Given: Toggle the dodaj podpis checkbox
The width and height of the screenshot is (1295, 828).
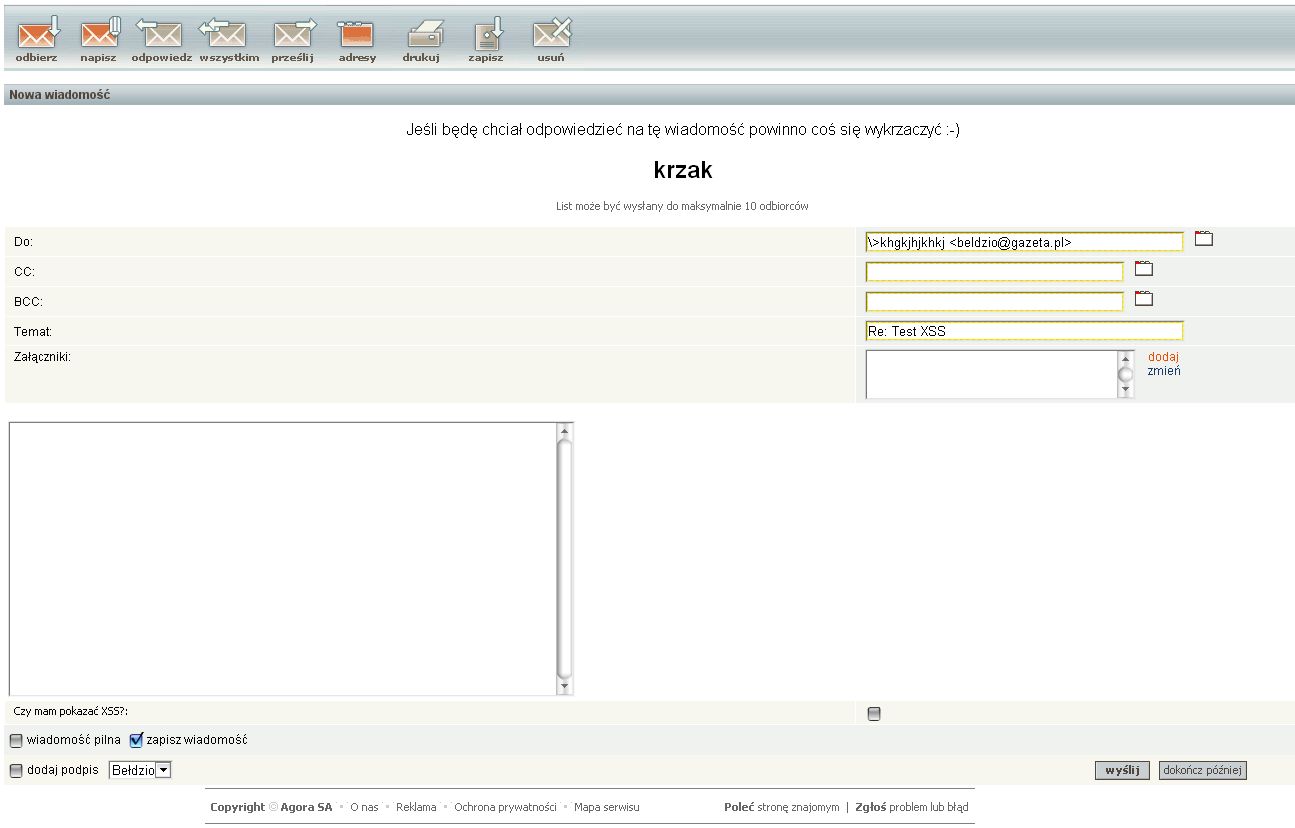Looking at the screenshot, I should pyautogui.click(x=16, y=771).
